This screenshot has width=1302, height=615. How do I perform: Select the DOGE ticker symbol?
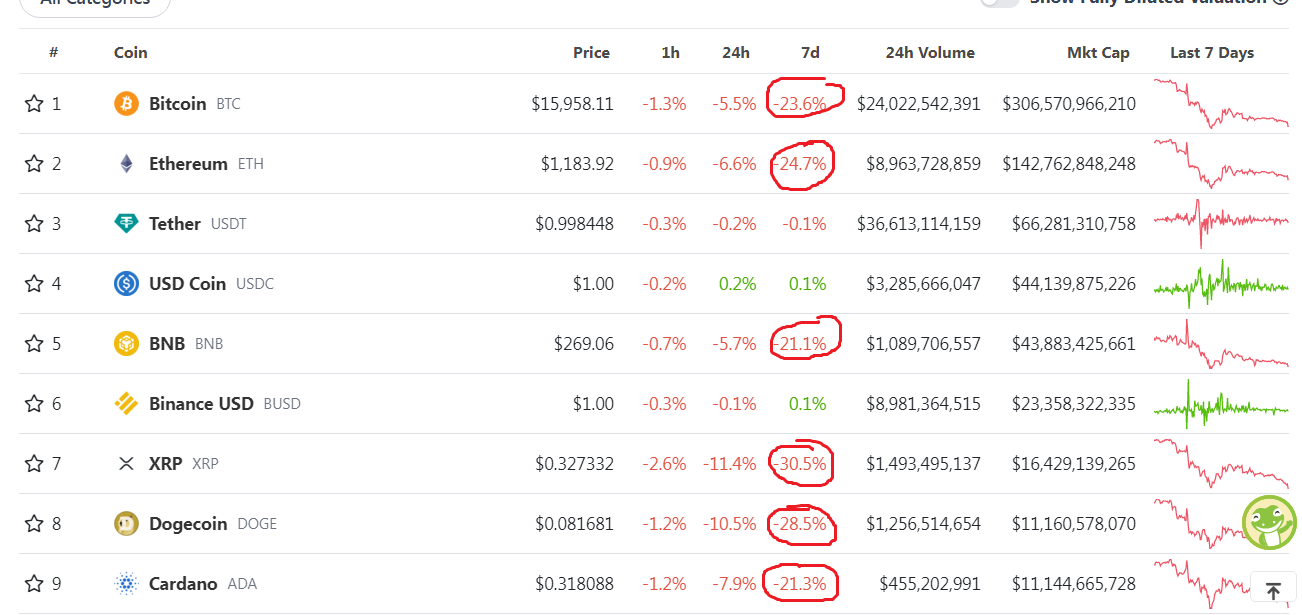(257, 524)
